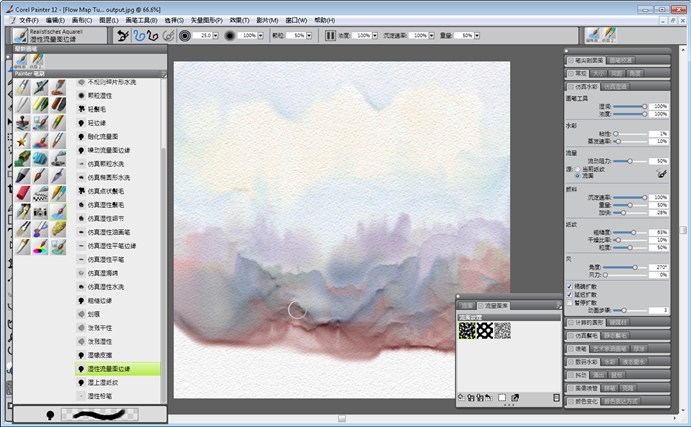Screen dimensions: 691x427
Task: Pick the second recent brush in left panel header
Action: tap(37, 61)
